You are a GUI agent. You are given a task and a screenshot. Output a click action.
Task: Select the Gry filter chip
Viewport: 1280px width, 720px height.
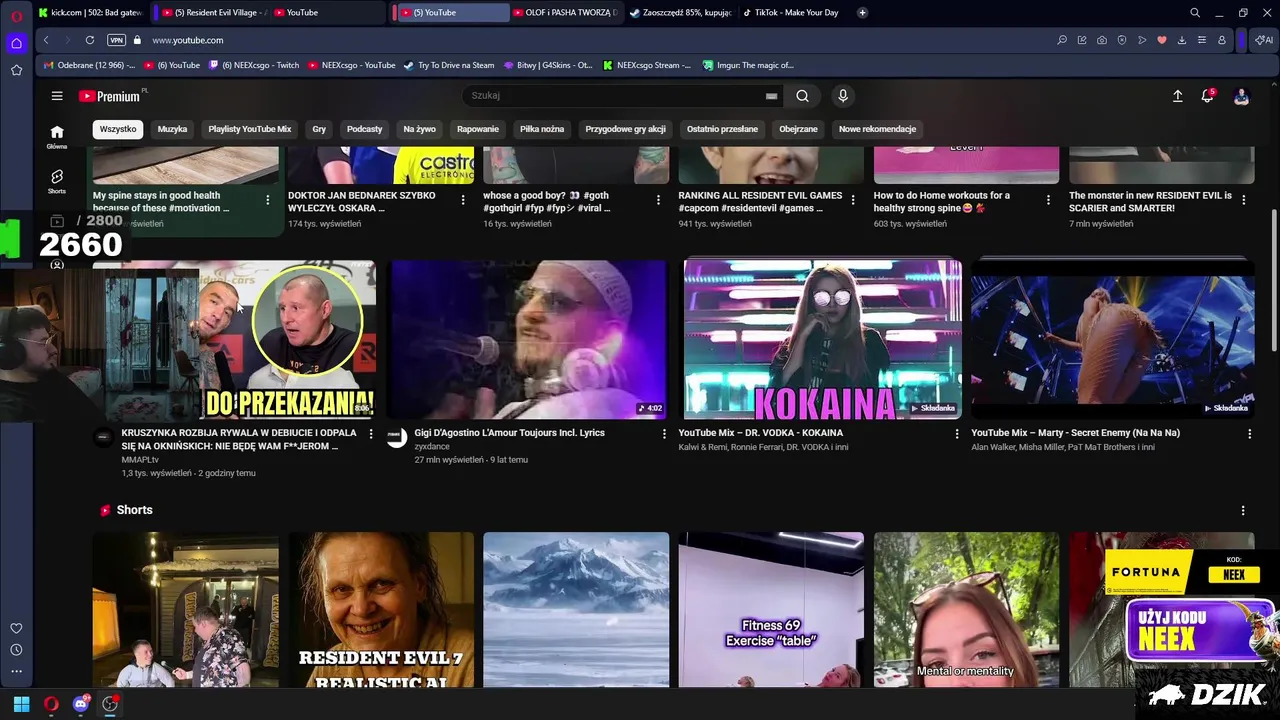[x=319, y=129]
